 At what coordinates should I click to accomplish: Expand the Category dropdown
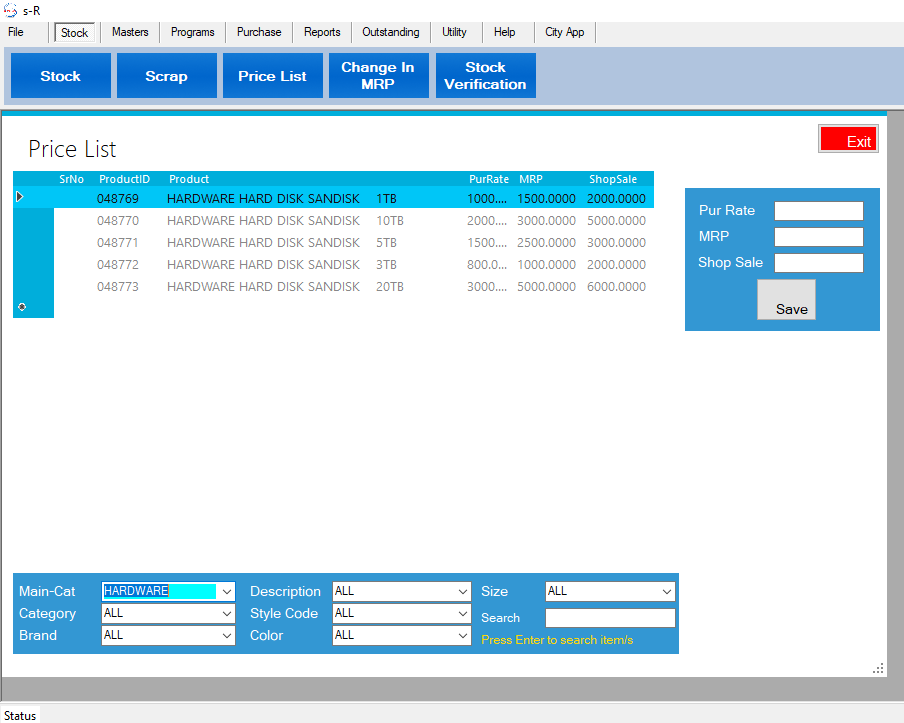point(226,613)
